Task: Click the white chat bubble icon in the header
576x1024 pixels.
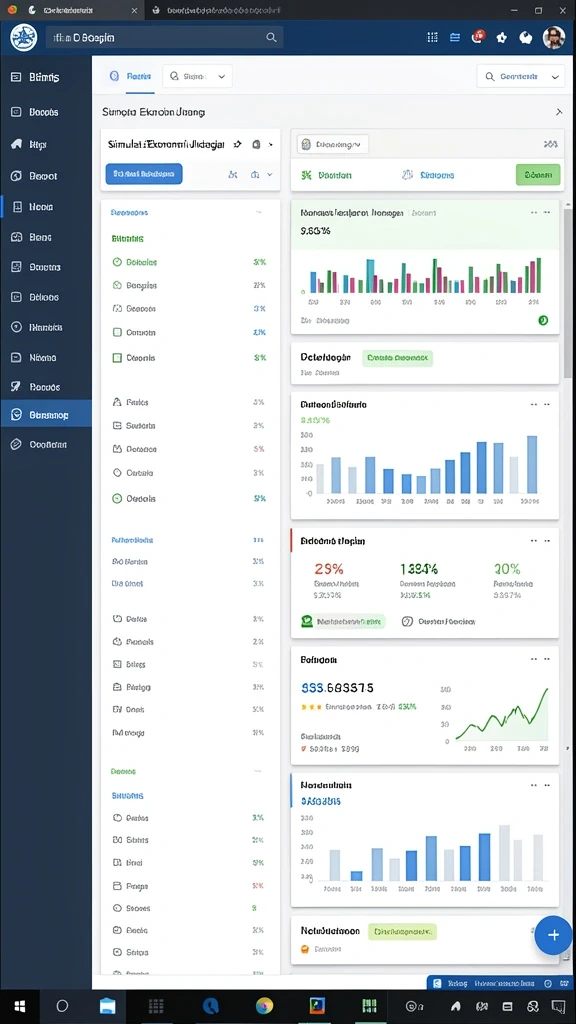Action: (526, 37)
